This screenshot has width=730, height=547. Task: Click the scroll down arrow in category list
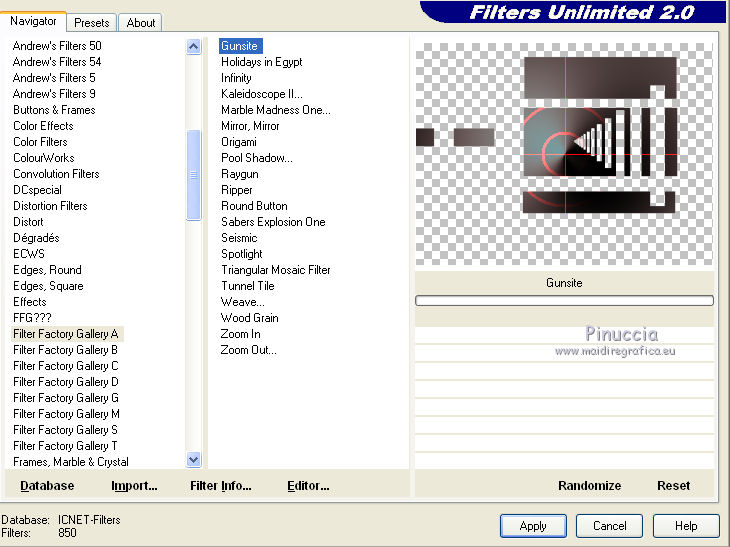coord(193,460)
